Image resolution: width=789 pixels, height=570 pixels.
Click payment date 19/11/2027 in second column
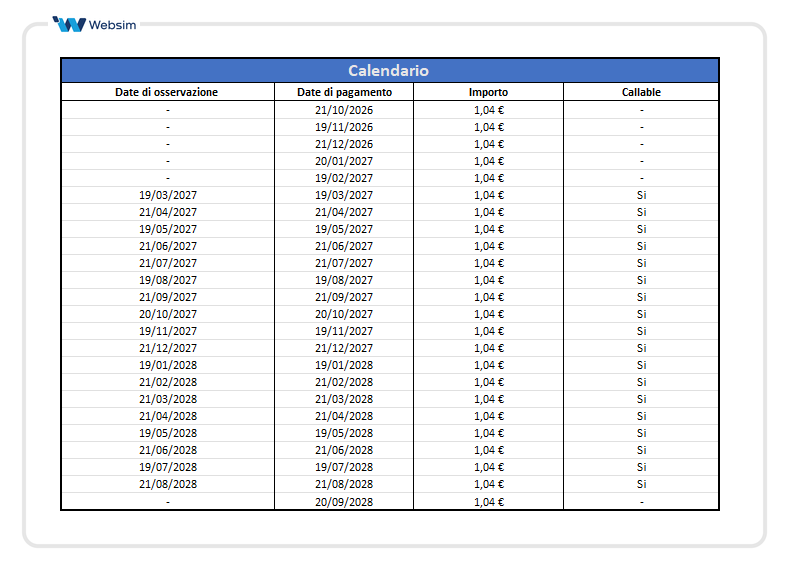[x=344, y=332]
